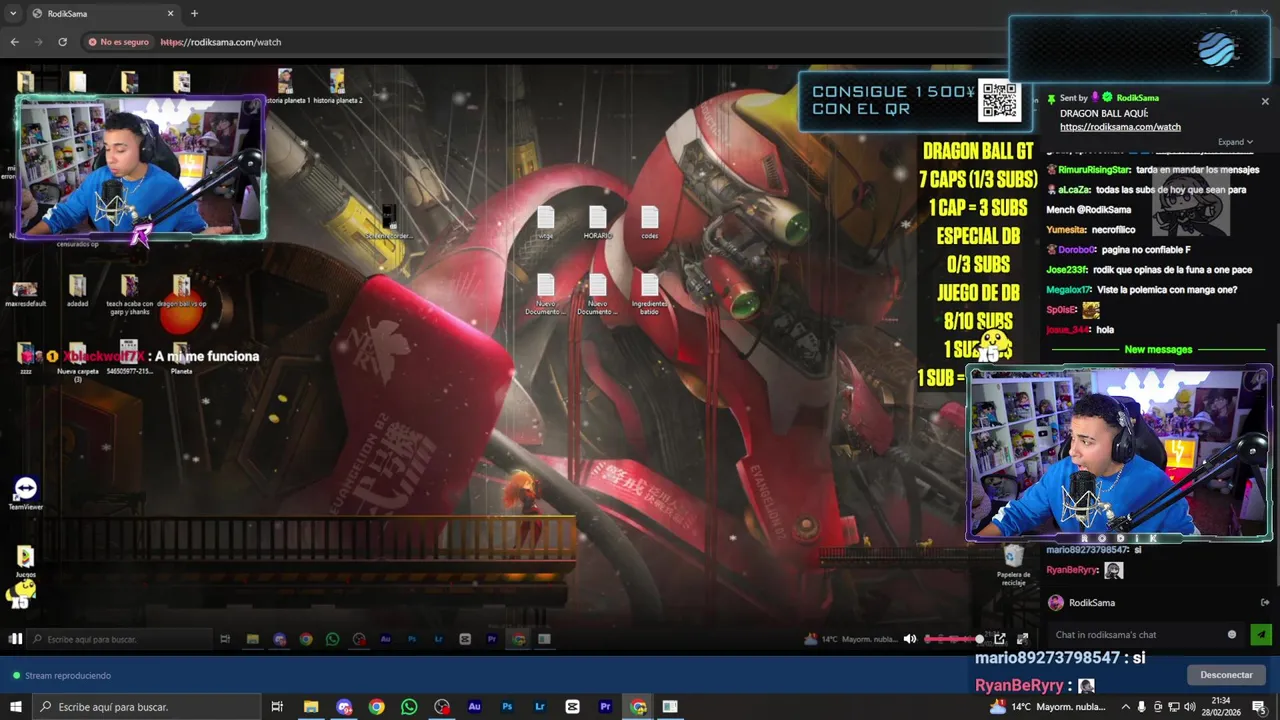Viewport: 1280px width, 720px height.
Task: Open the clock showing 21:34
Action: 1221,707
